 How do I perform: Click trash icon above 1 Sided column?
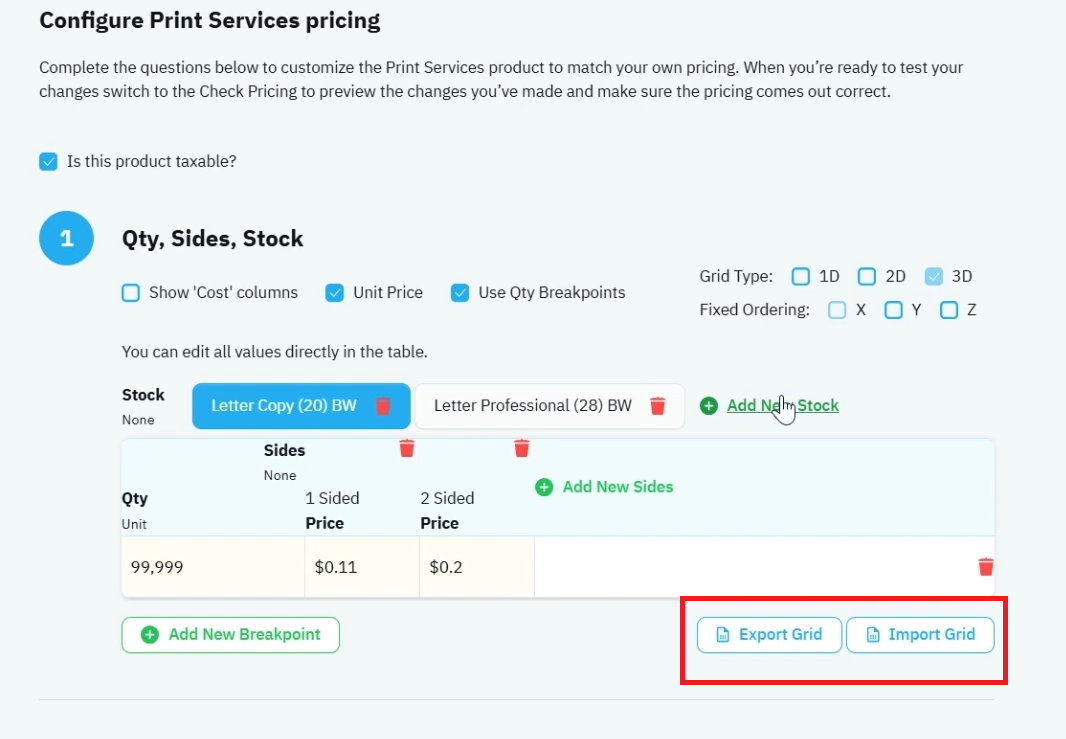pos(407,449)
